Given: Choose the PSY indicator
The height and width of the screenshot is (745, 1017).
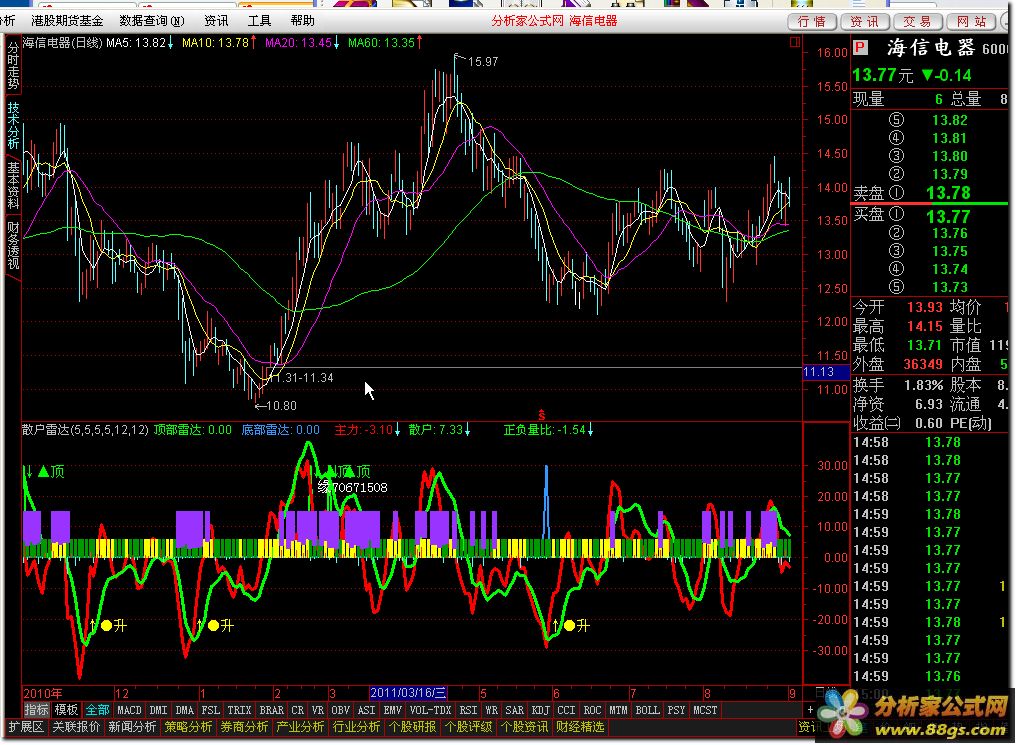Looking at the screenshot, I should click(x=676, y=710).
